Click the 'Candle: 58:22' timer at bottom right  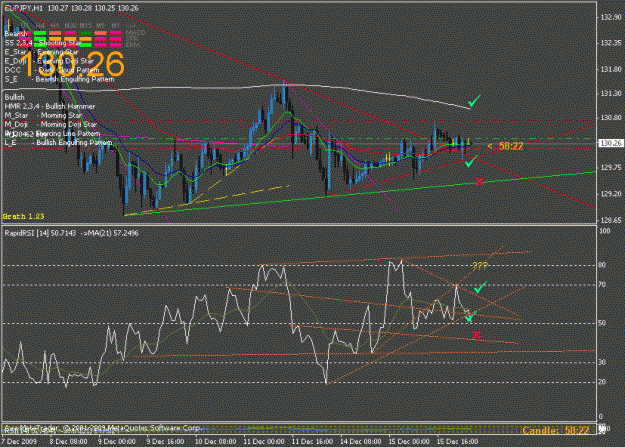coord(555,430)
